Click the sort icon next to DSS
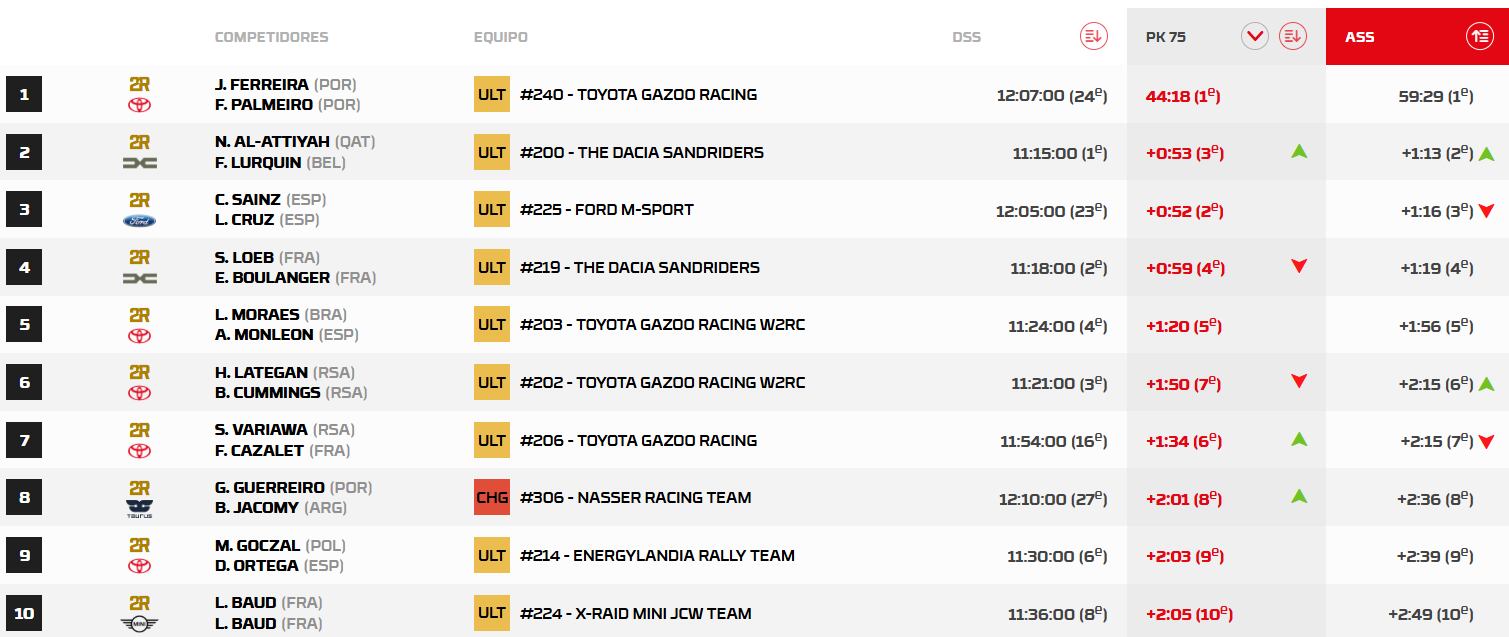Image resolution: width=1509 pixels, height=637 pixels. tap(1093, 37)
